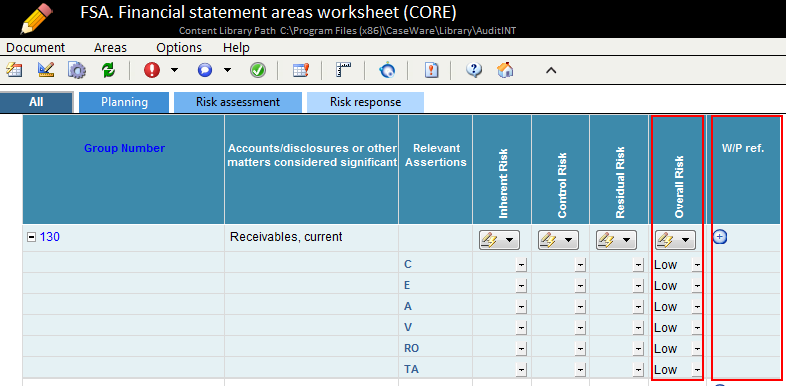Open Overall Risk fill button for Receivables
Image resolution: width=786 pixels, height=386 pixels.
tap(675, 240)
